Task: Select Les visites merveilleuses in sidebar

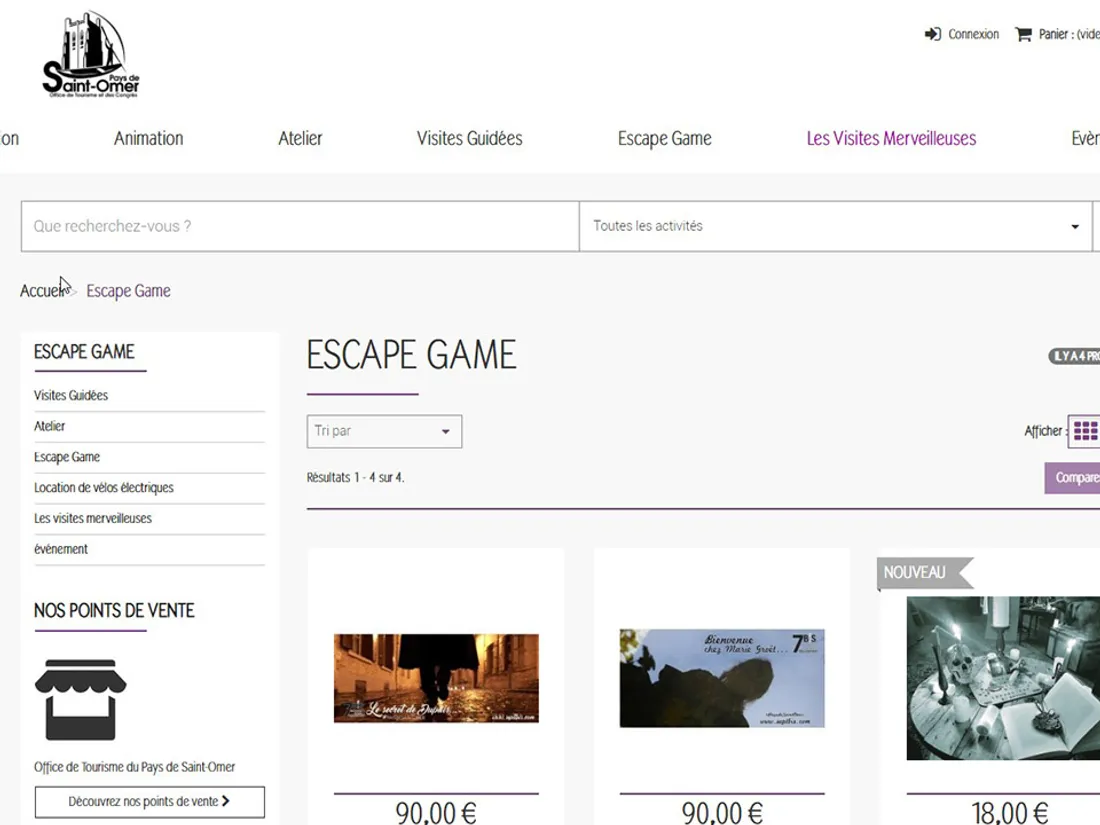Action: pyautogui.click(x=93, y=518)
